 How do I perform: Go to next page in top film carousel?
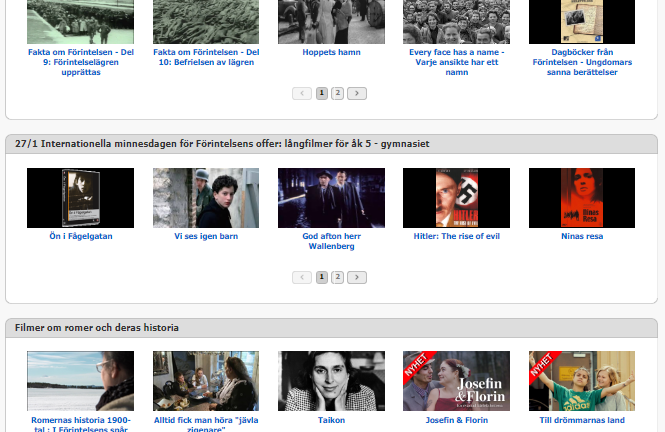(357, 93)
